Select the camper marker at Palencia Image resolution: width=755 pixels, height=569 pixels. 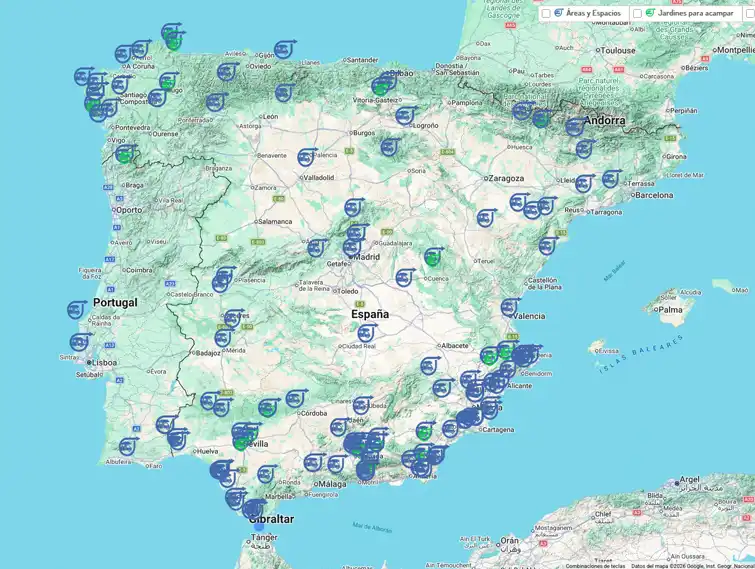click(x=306, y=157)
